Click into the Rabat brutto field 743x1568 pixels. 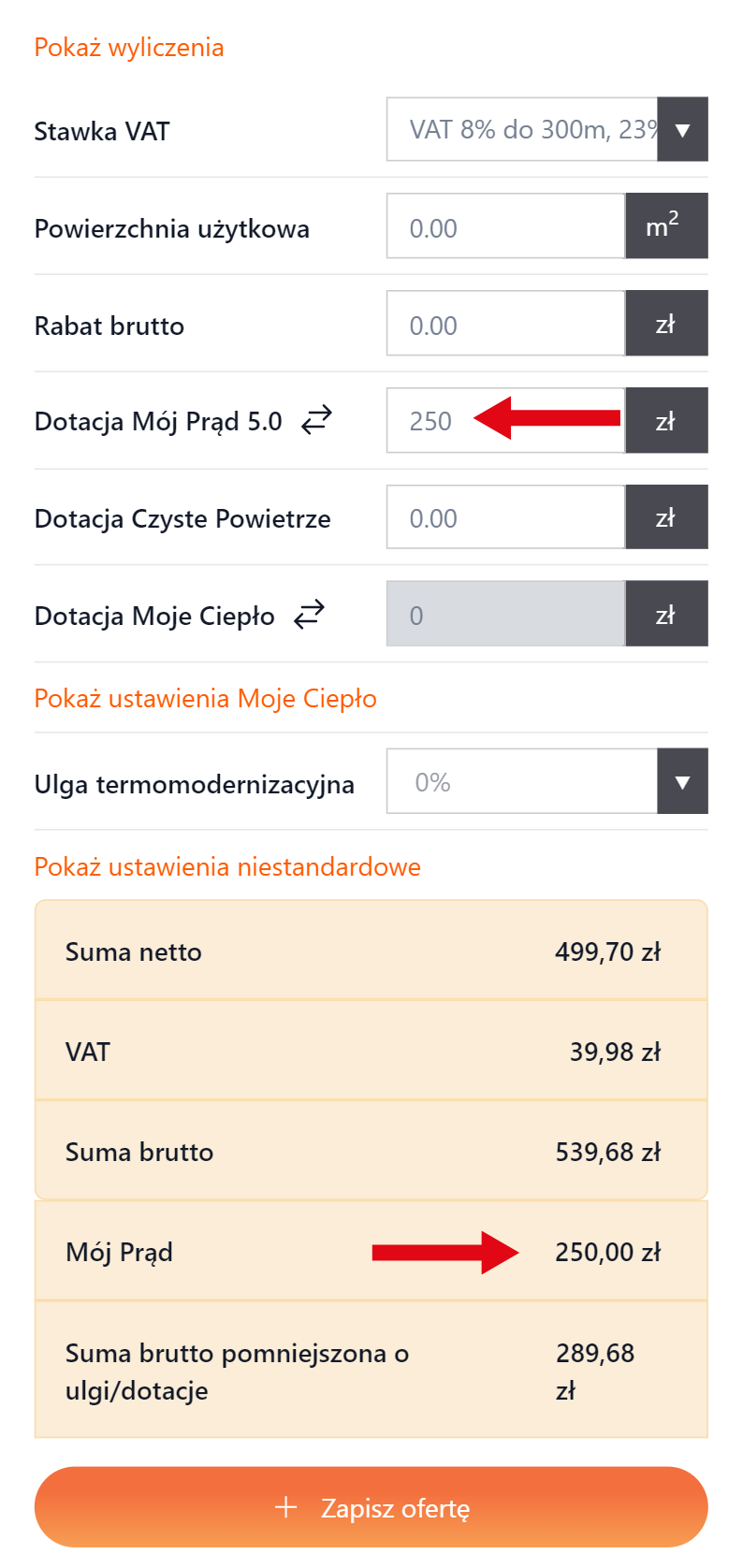(505, 324)
